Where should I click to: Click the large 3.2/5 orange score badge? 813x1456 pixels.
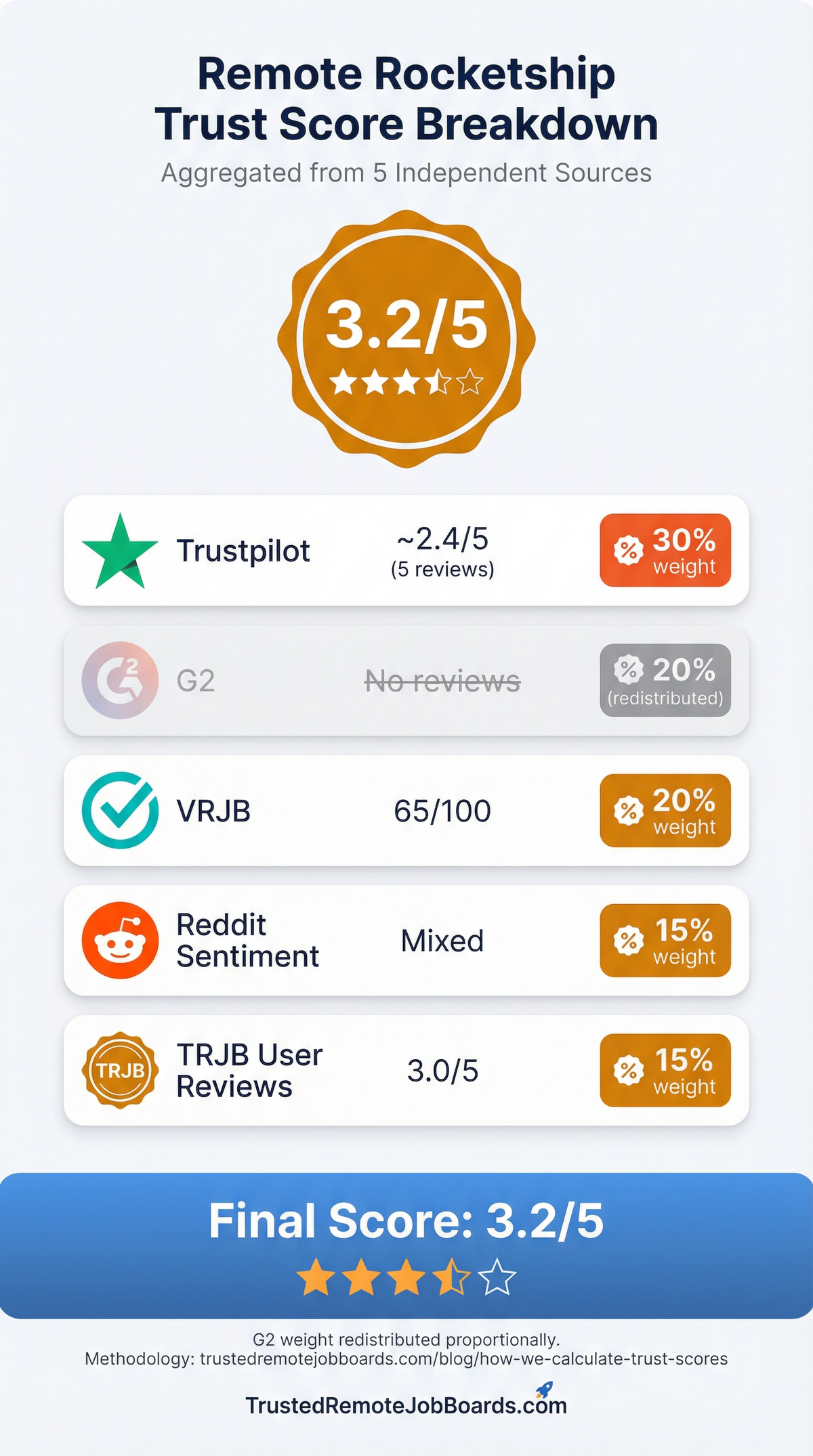406,339
